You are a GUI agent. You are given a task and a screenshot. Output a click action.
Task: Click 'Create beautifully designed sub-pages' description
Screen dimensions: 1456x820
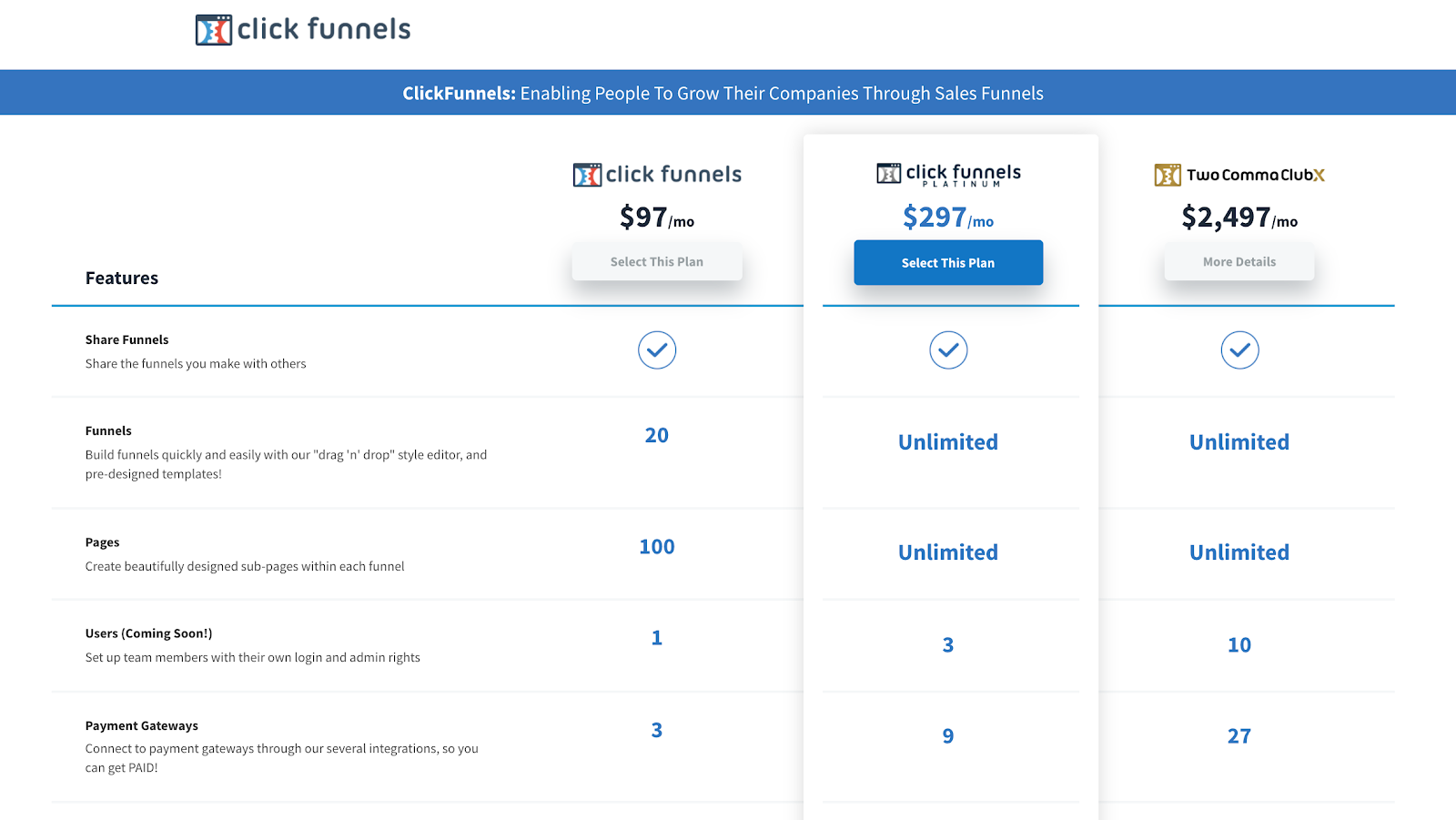pos(245,566)
